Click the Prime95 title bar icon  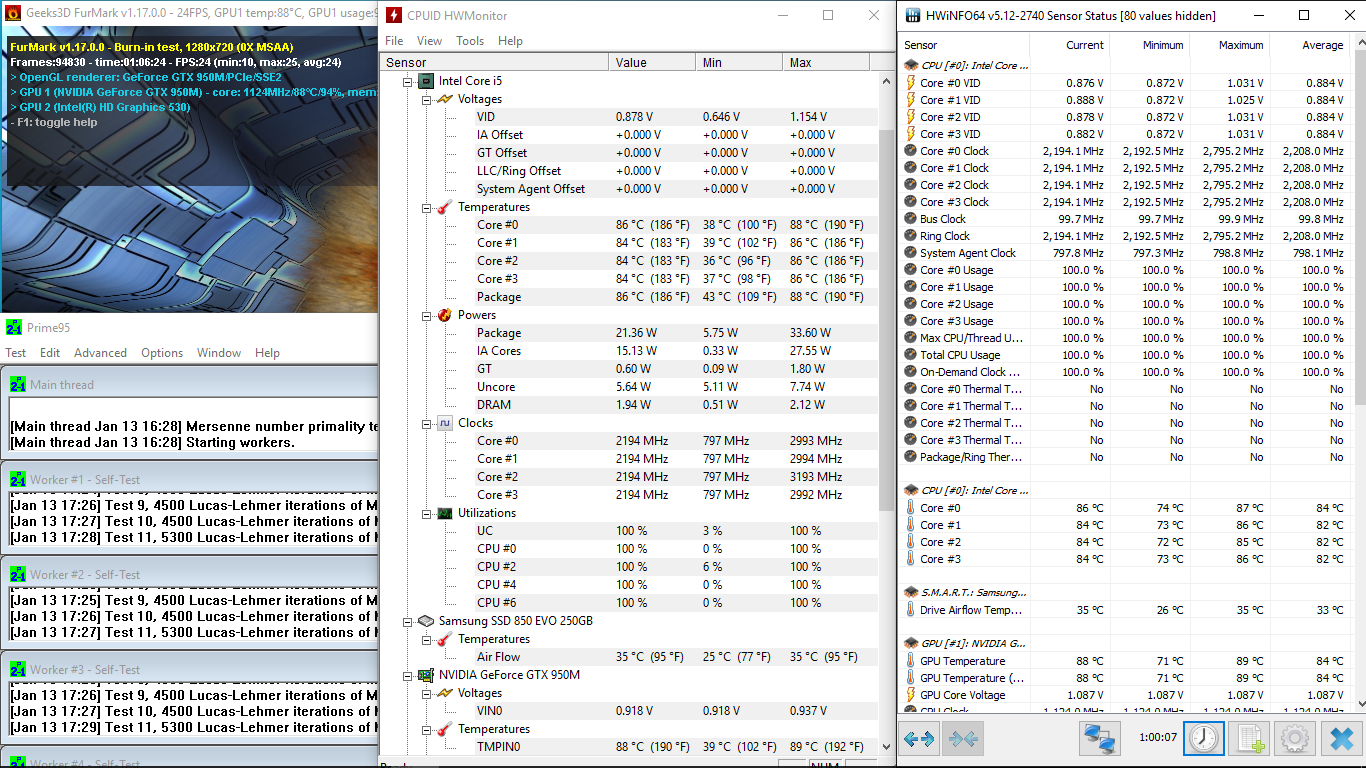pos(14,327)
